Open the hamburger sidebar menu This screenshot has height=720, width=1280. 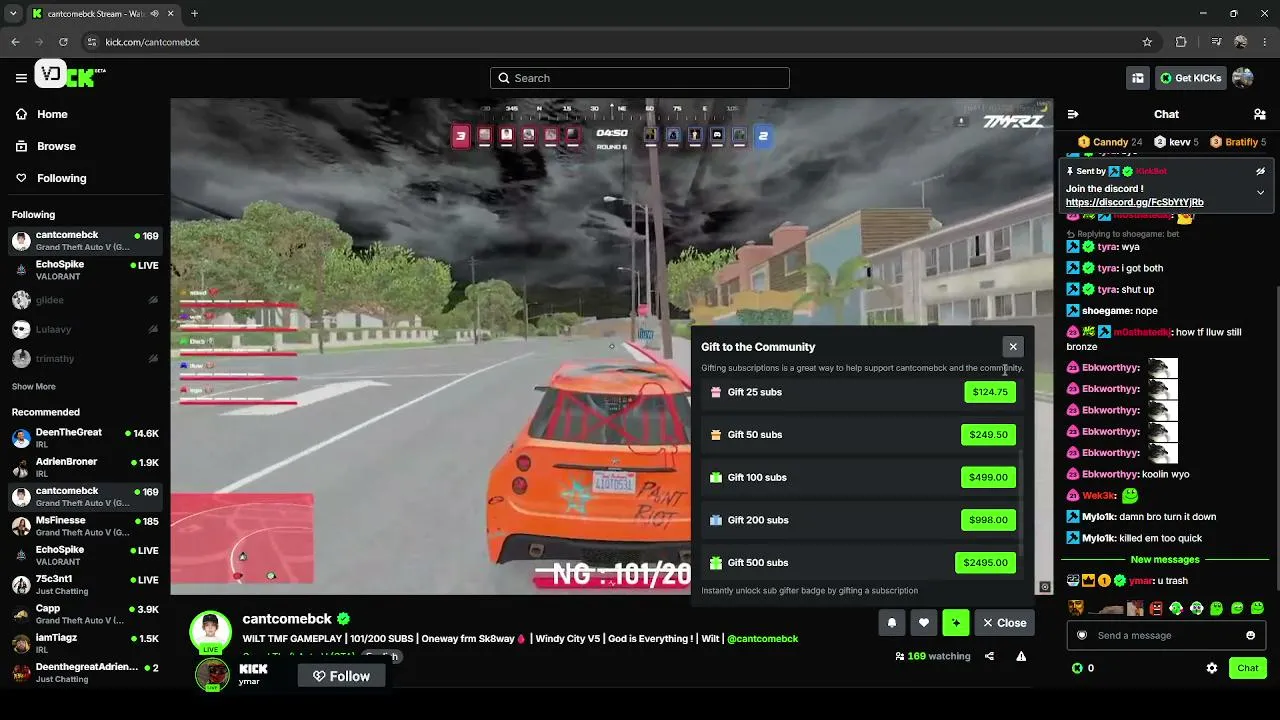(21, 78)
